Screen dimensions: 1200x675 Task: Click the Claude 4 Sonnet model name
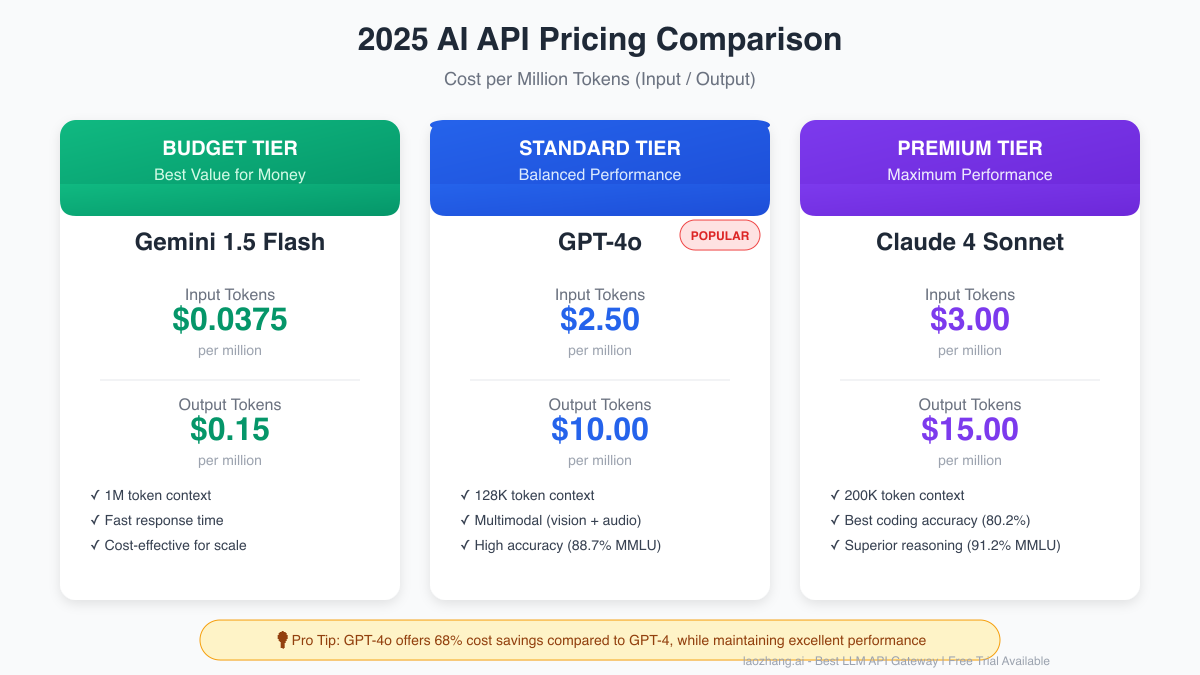(x=970, y=242)
